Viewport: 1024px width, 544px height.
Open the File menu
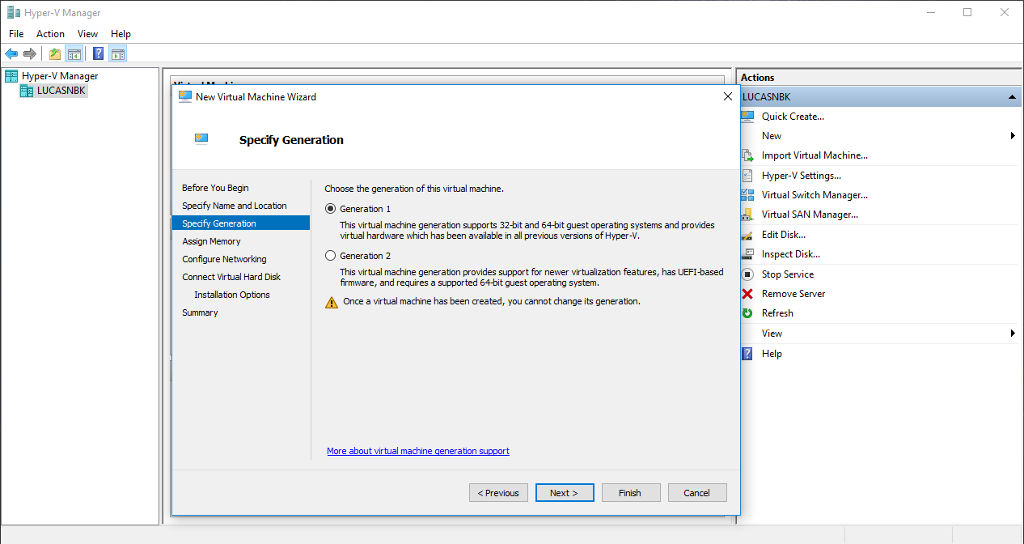(x=16, y=34)
